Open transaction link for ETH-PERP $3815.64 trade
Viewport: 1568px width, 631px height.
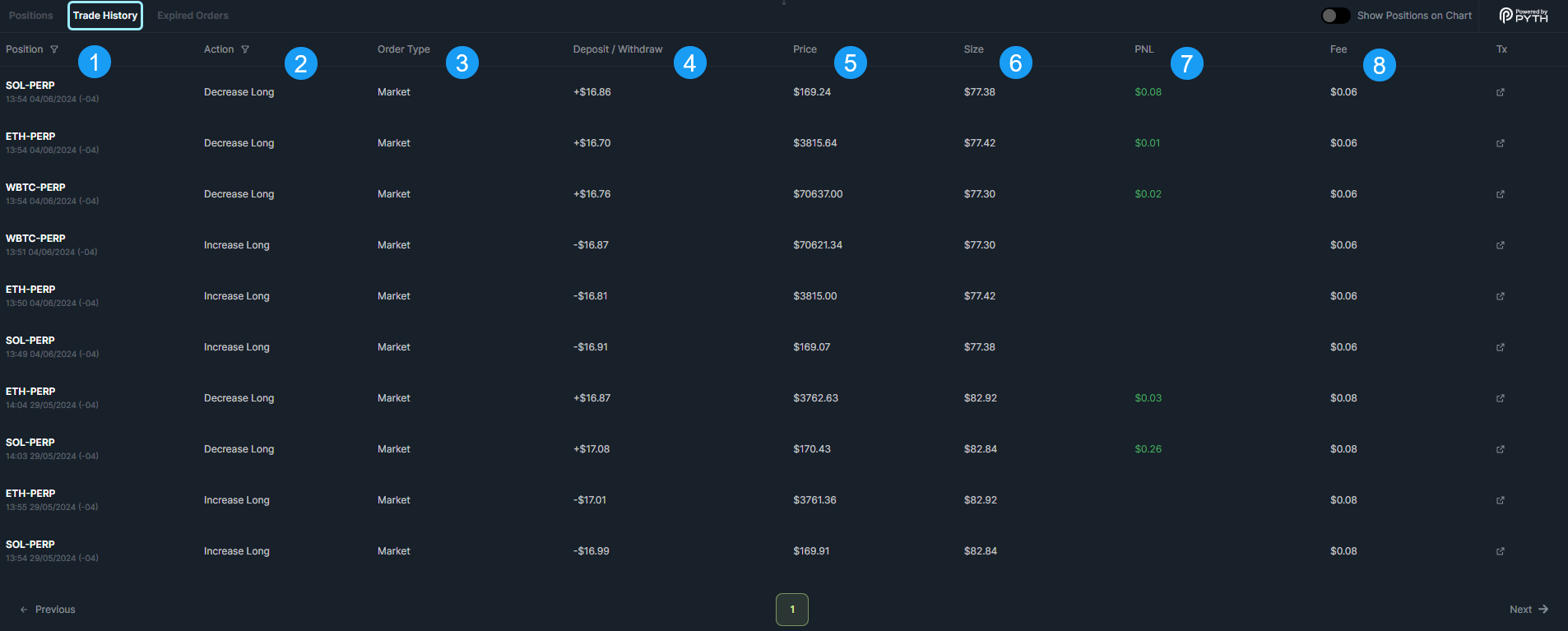pos(1500,143)
